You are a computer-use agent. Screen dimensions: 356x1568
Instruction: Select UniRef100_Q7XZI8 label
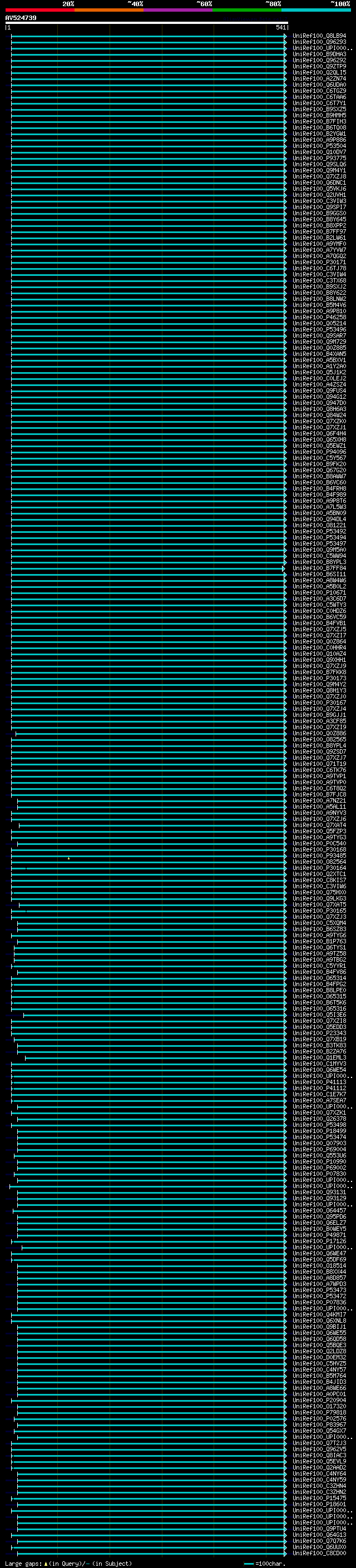coord(319,1021)
